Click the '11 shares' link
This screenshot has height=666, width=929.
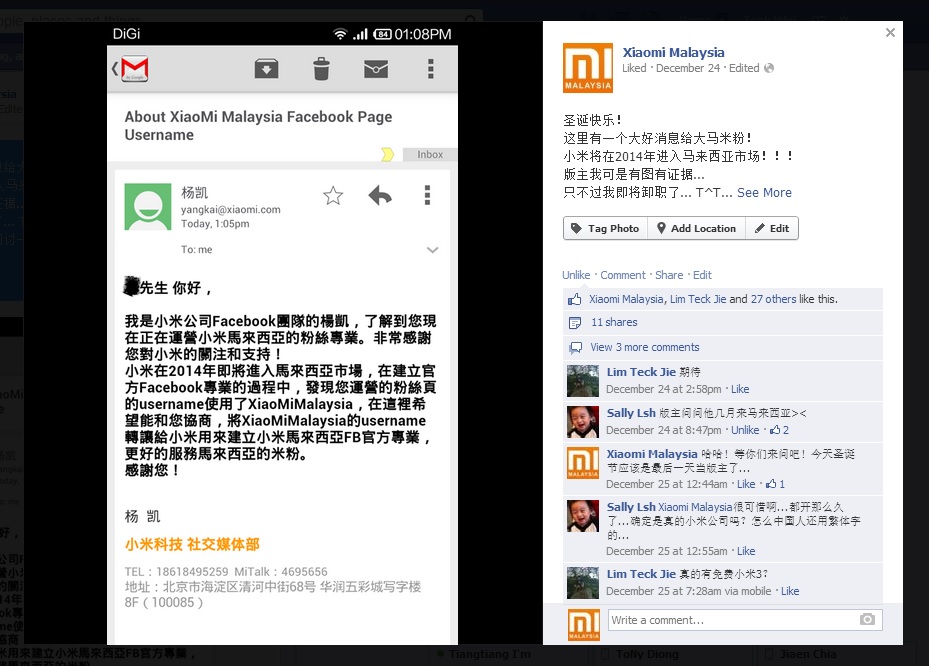click(x=614, y=322)
